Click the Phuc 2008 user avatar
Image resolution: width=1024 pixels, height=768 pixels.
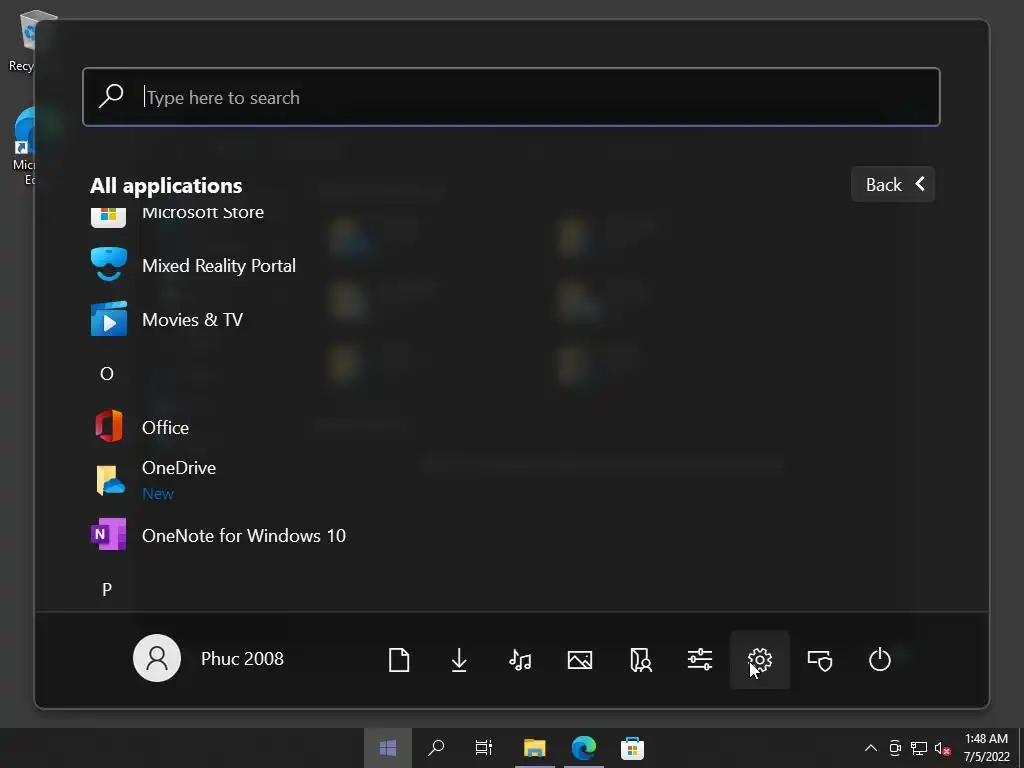coord(157,658)
